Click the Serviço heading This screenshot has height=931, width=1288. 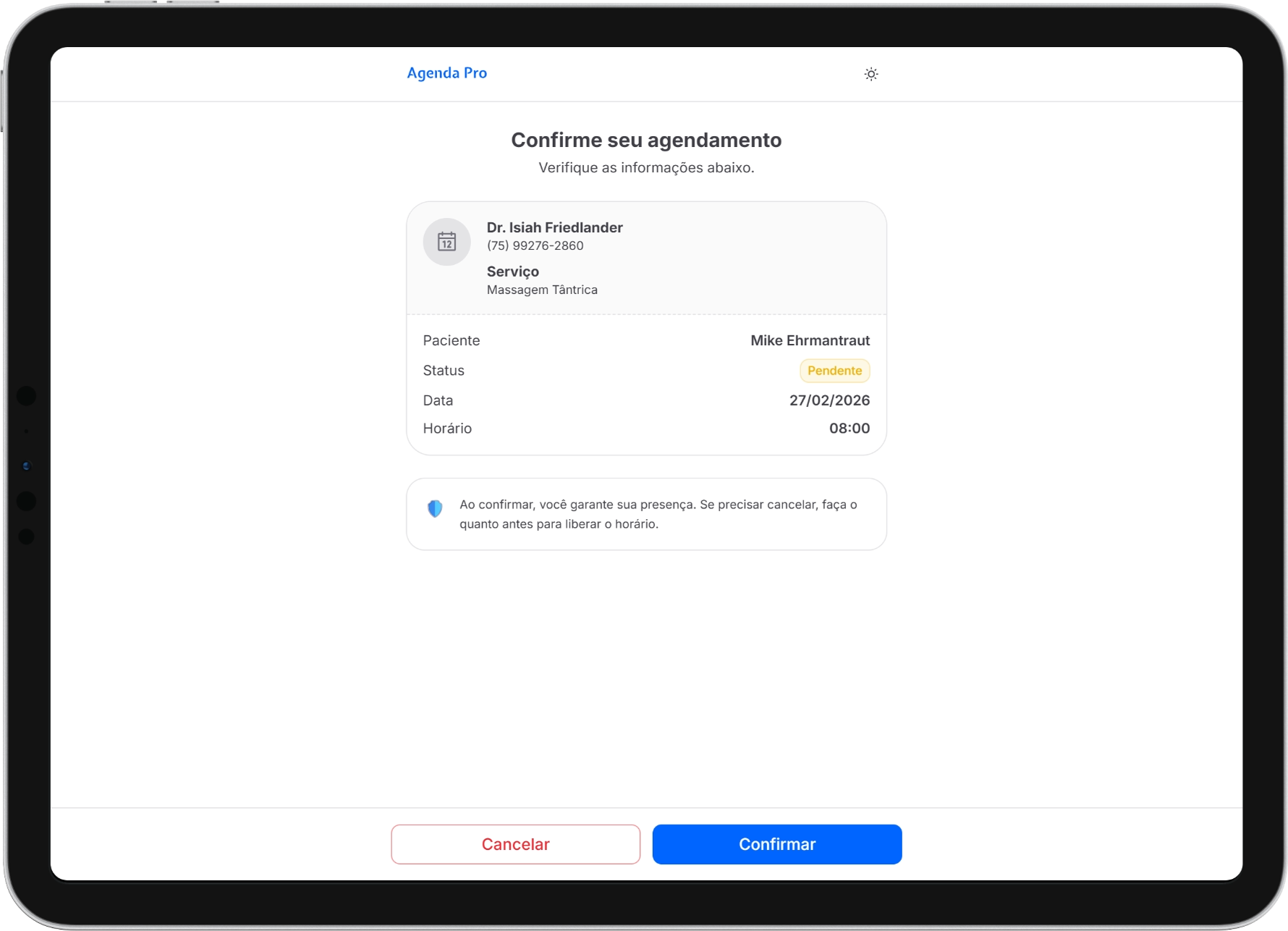click(x=512, y=271)
